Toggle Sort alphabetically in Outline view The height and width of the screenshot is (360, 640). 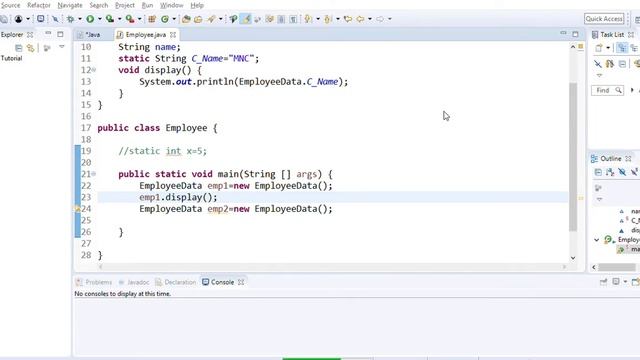pos(610,172)
